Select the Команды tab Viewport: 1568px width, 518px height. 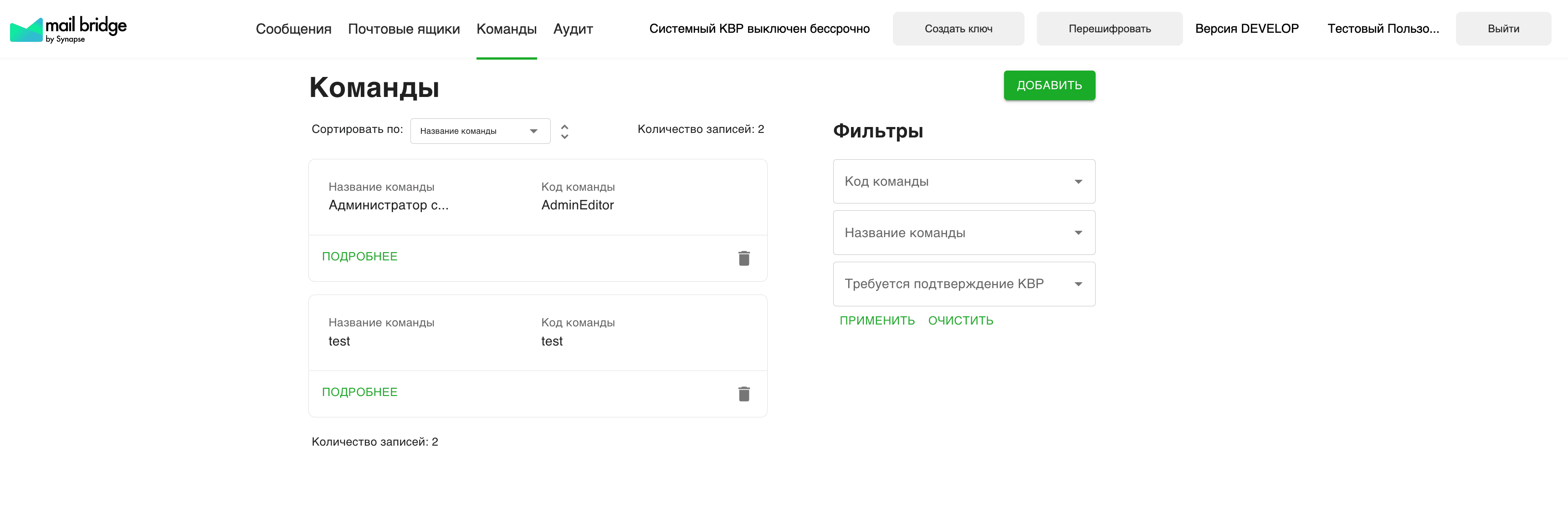[507, 29]
